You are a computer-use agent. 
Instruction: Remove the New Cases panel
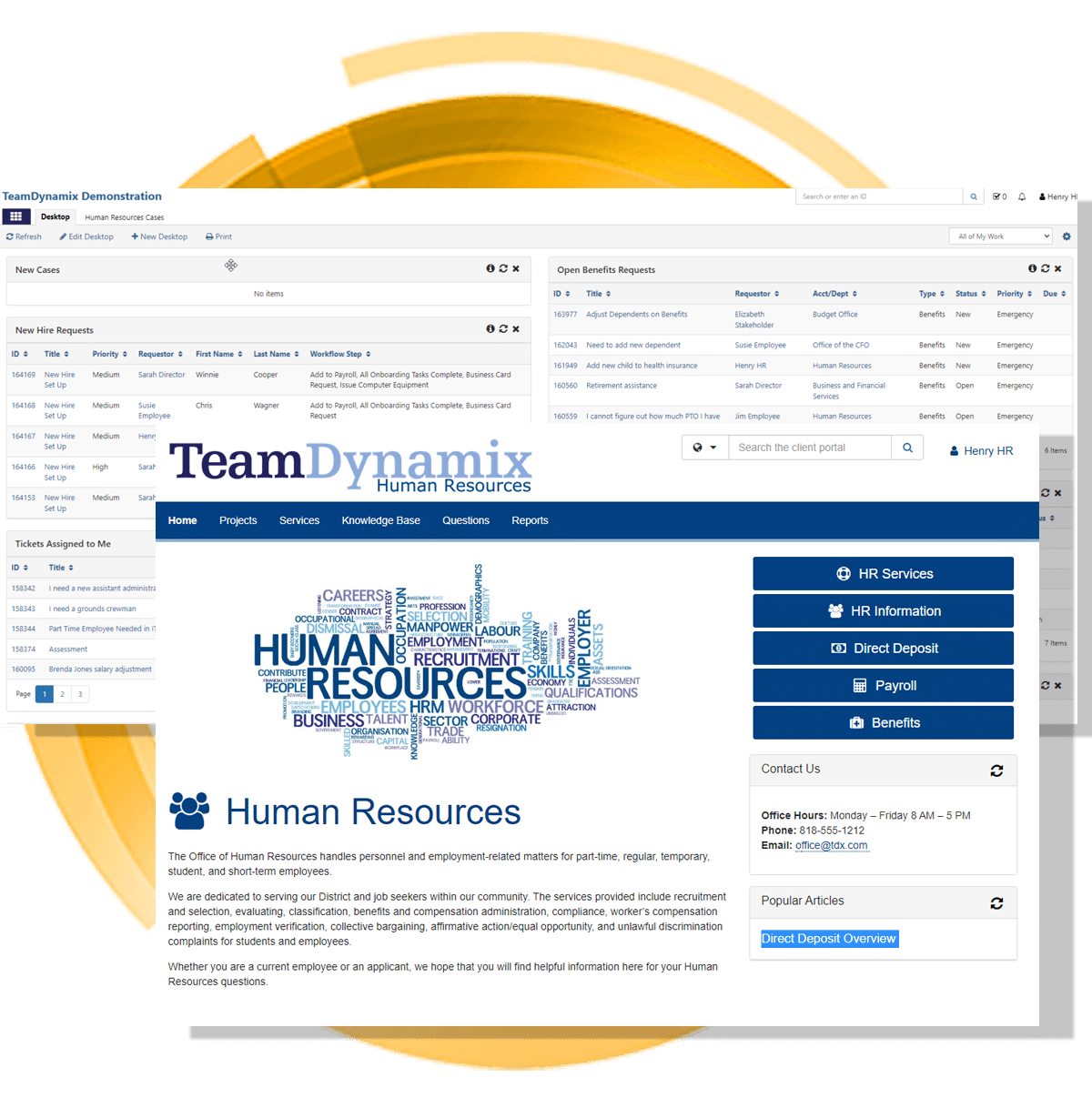pyautogui.click(x=516, y=268)
